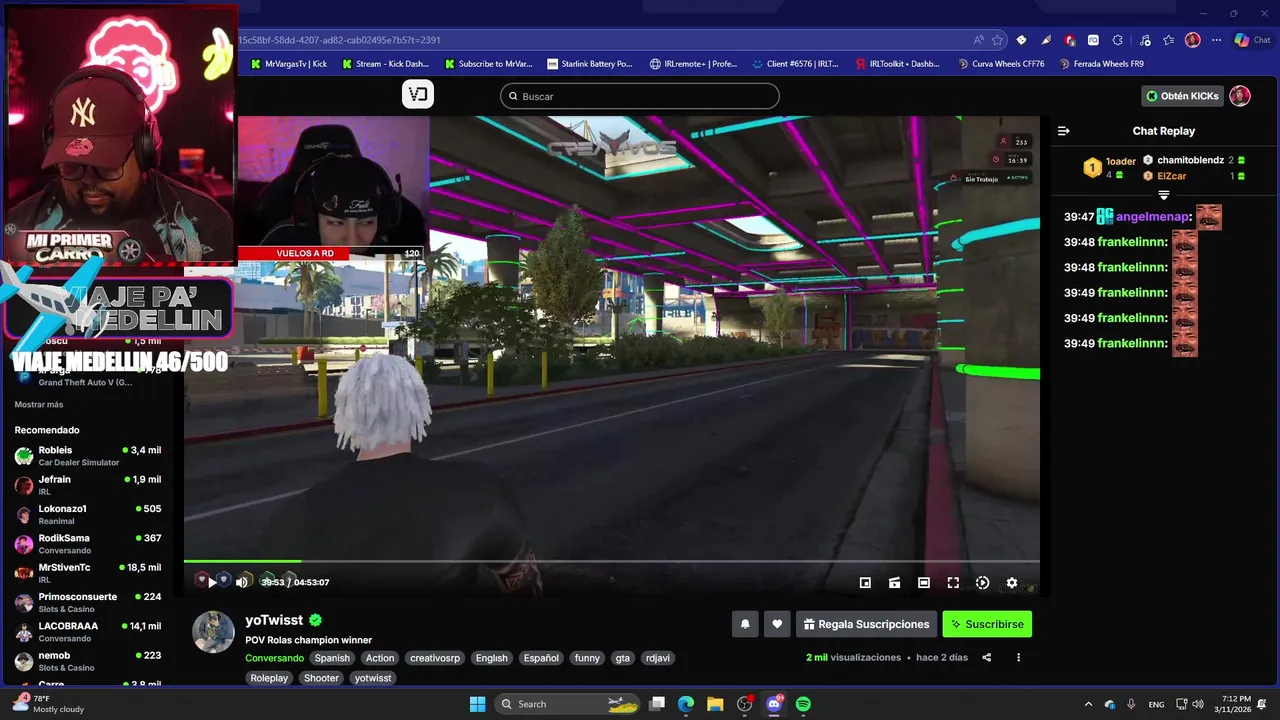The image size is (1280, 720).
Task: Select the Action tag
Action: coord(380,658)
